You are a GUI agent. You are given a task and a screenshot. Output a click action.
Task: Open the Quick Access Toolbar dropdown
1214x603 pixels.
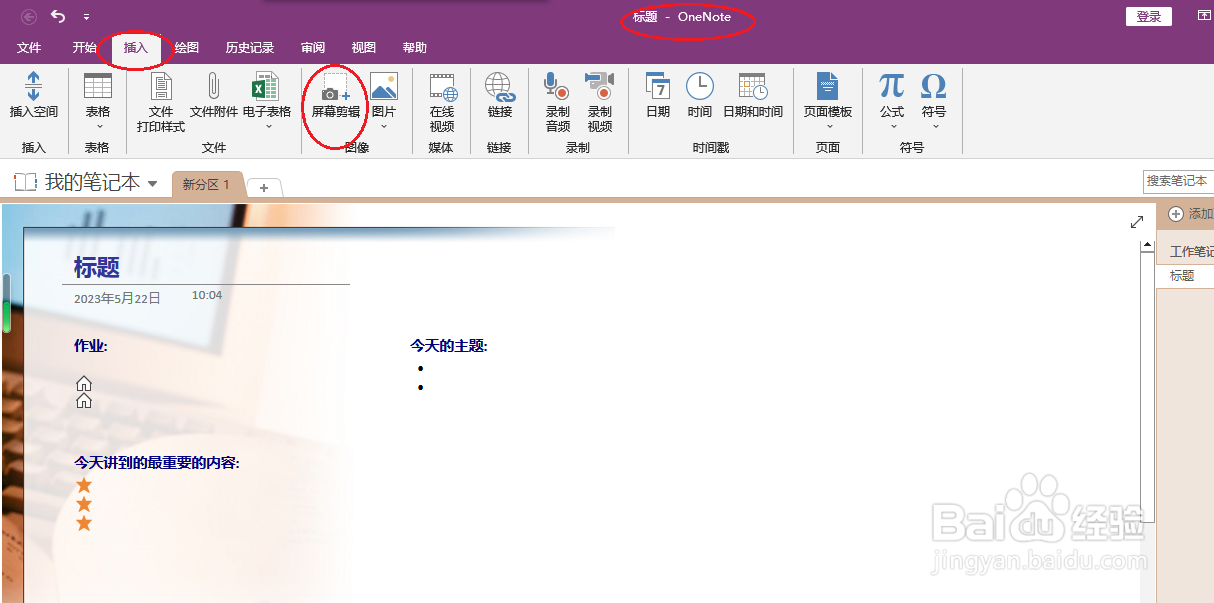pos(86,17)
